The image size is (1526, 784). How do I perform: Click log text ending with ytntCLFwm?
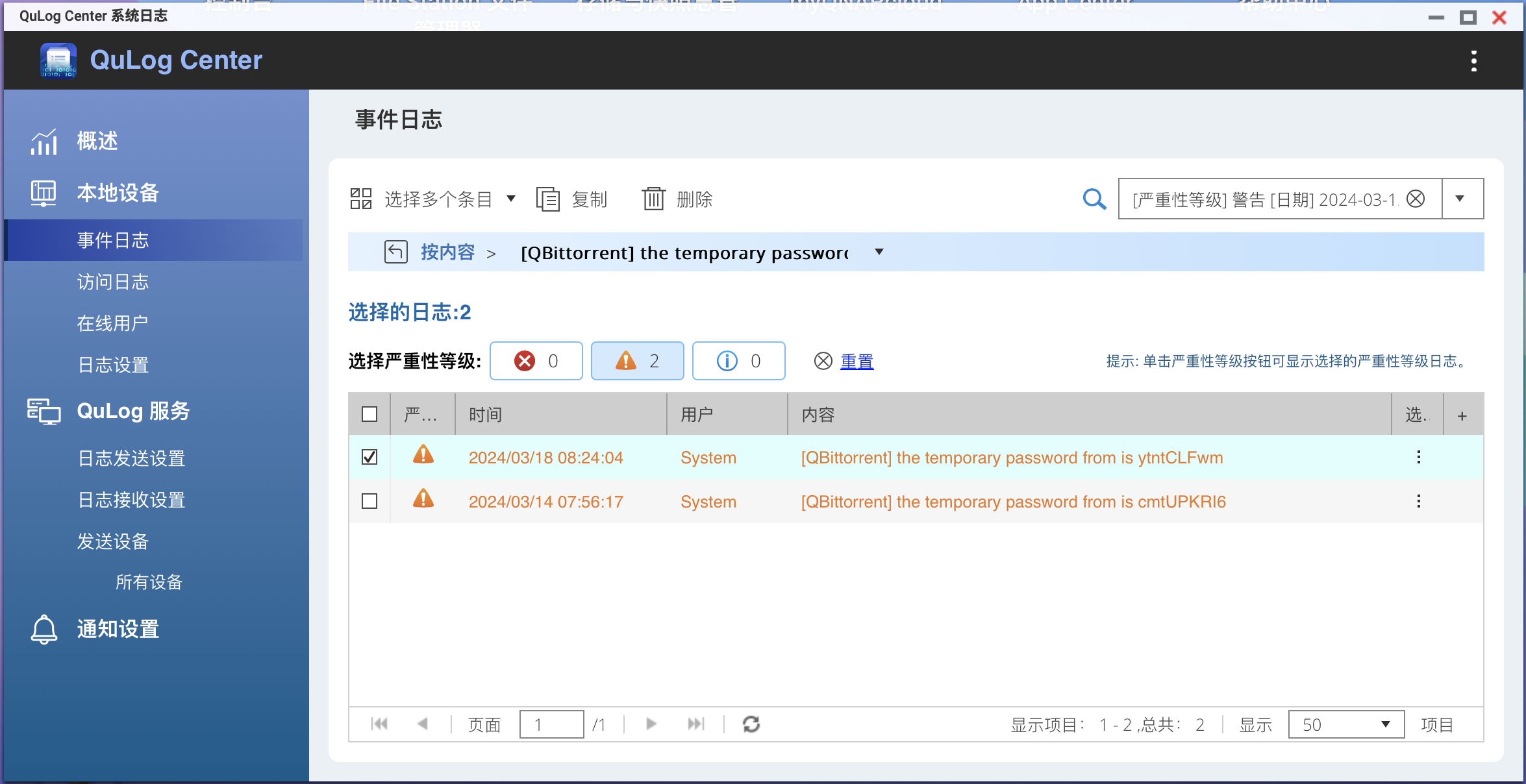click(1012, 458)
